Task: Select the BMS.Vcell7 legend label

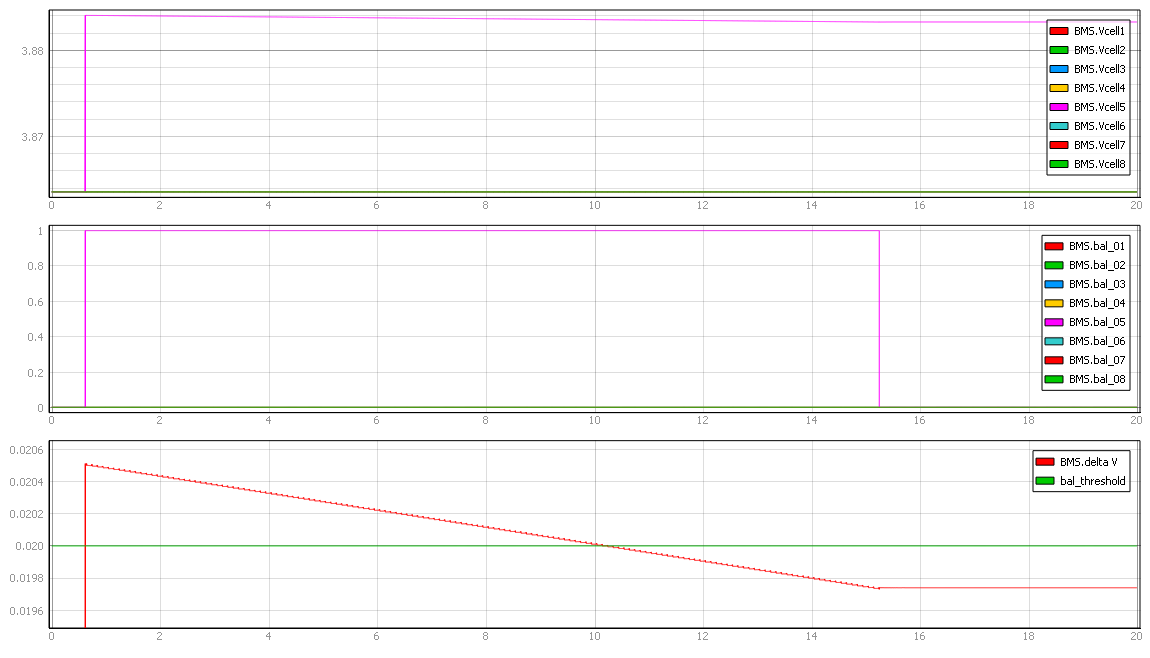Action: click(1099, 145)
